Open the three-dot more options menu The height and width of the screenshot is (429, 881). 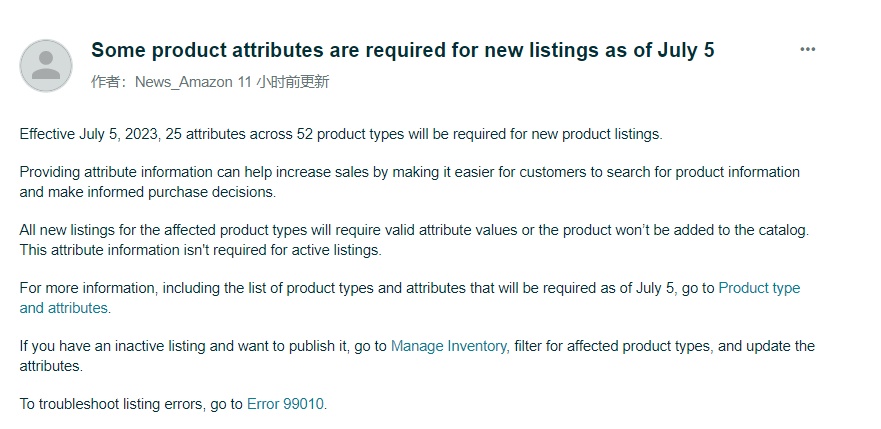pos(807,49)
